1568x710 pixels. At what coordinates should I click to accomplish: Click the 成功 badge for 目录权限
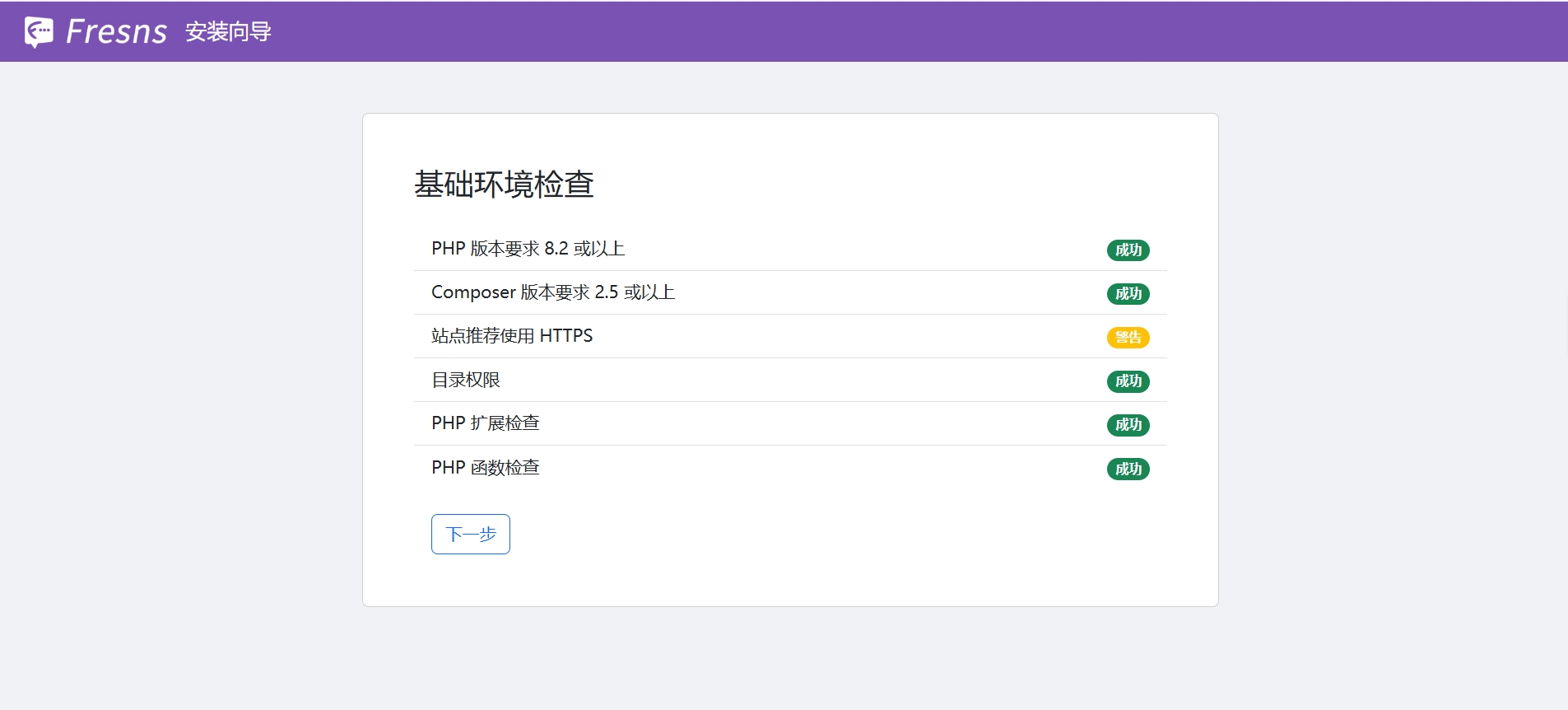[1128, 381]
